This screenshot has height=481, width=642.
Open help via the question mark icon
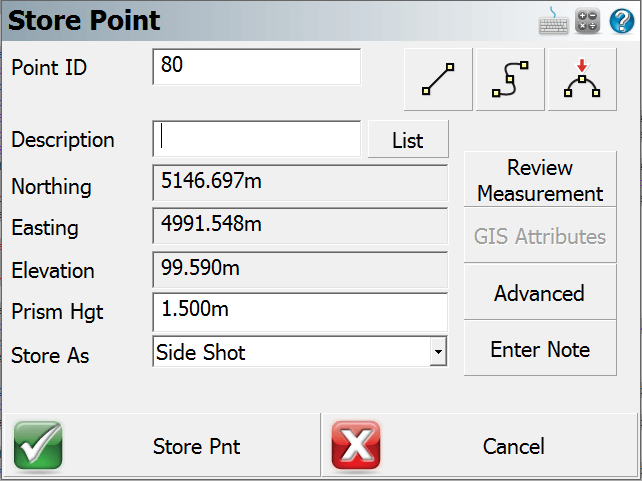point(622,21)
